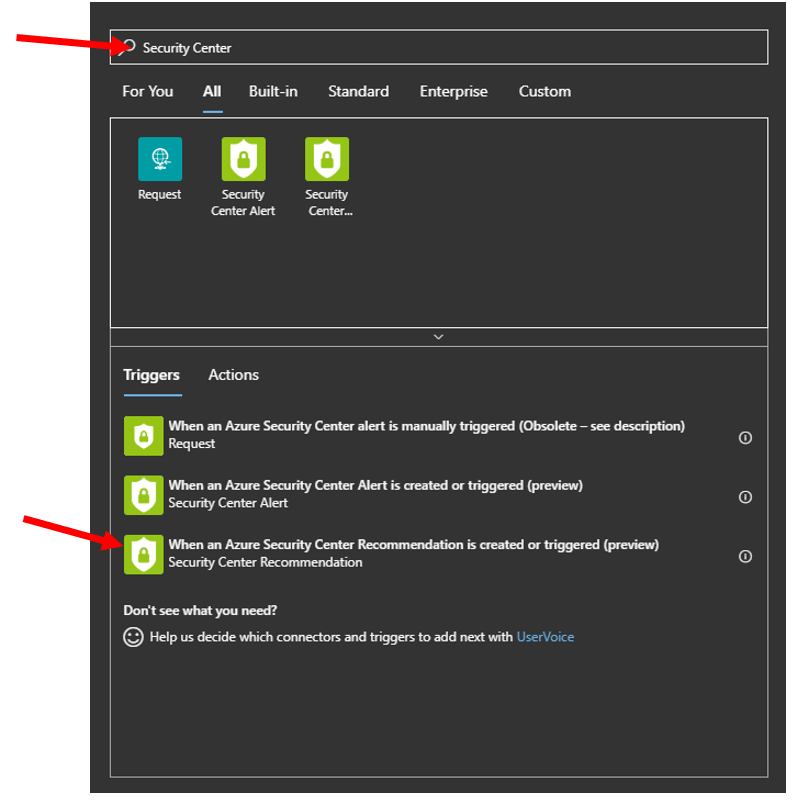Click the smiley feedback icon

(133, 637)
